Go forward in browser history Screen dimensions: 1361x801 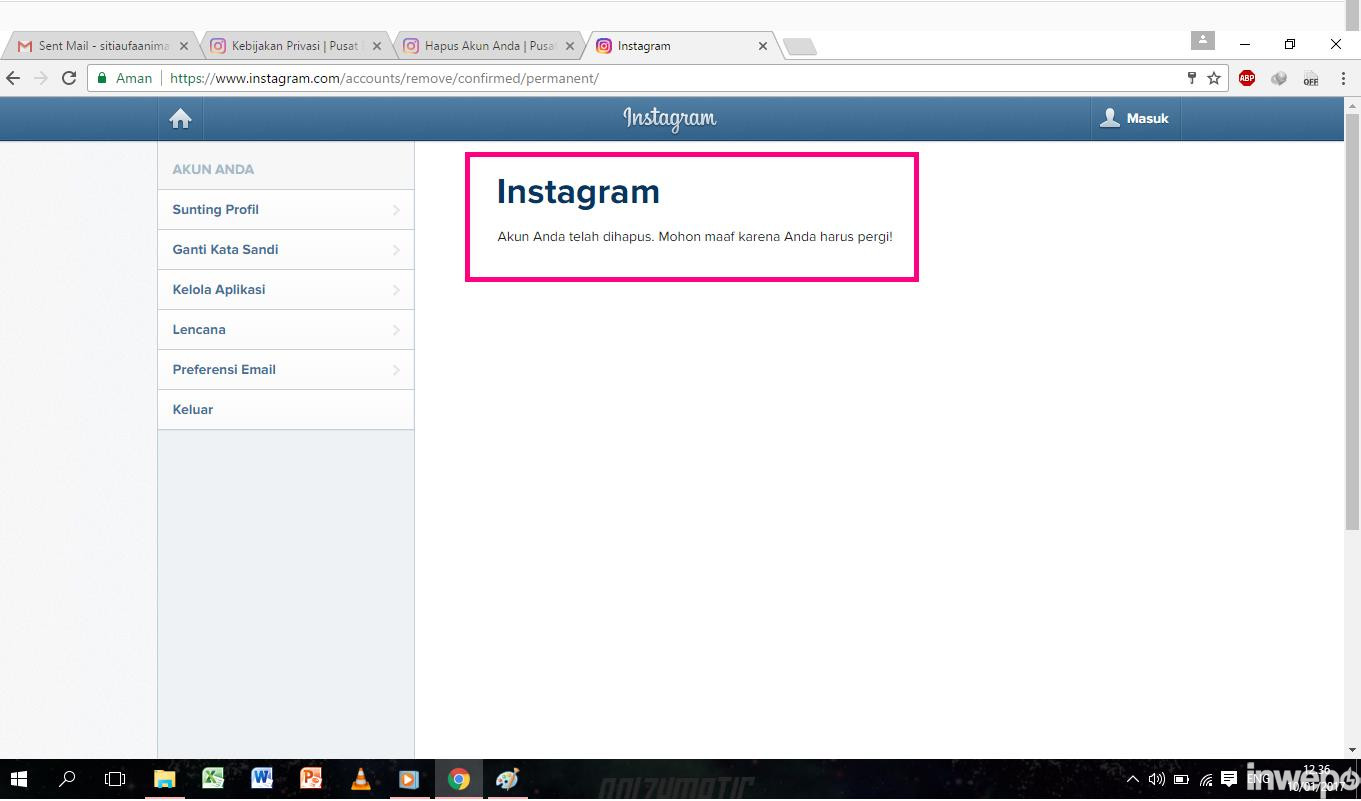(x=41, y=78)
